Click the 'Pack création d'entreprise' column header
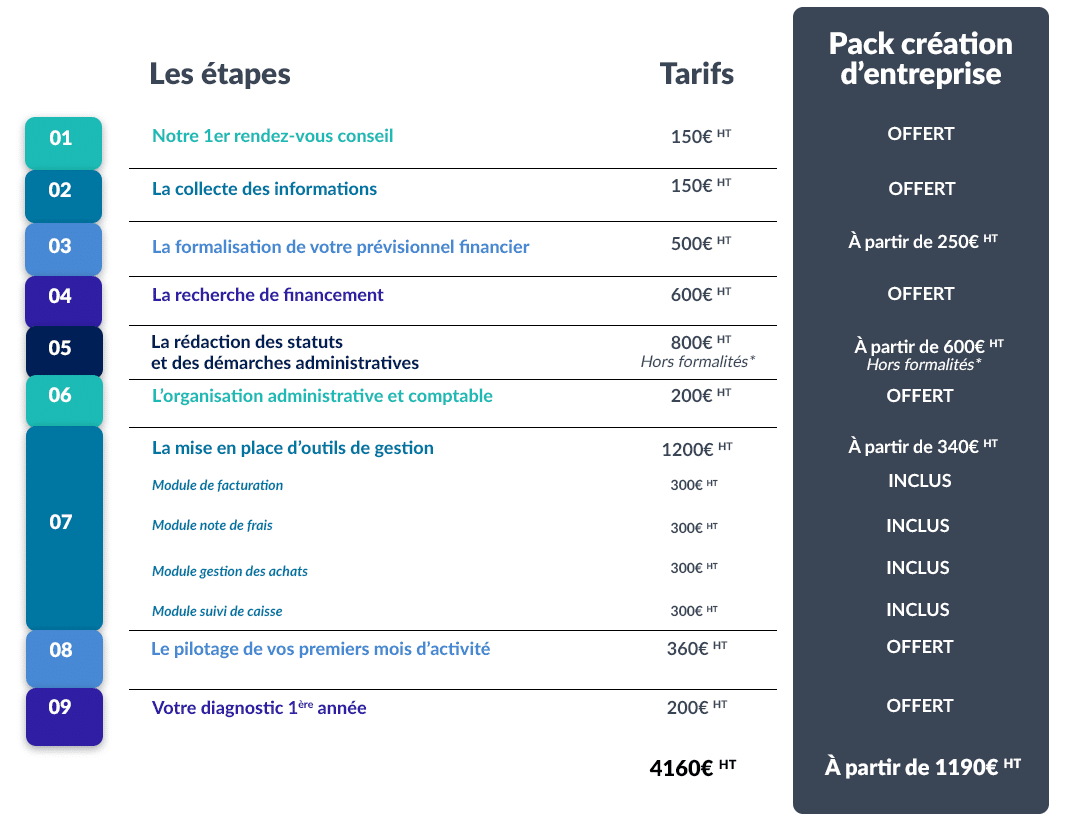 (x=920, y=59)
